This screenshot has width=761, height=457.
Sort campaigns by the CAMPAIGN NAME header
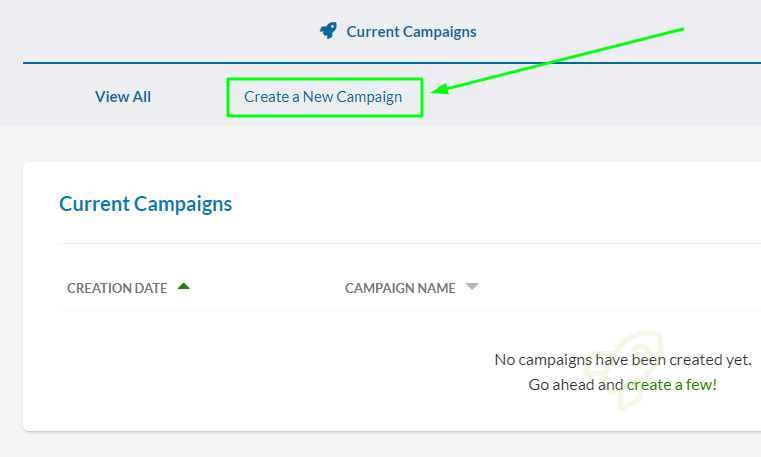coord(400,288)
